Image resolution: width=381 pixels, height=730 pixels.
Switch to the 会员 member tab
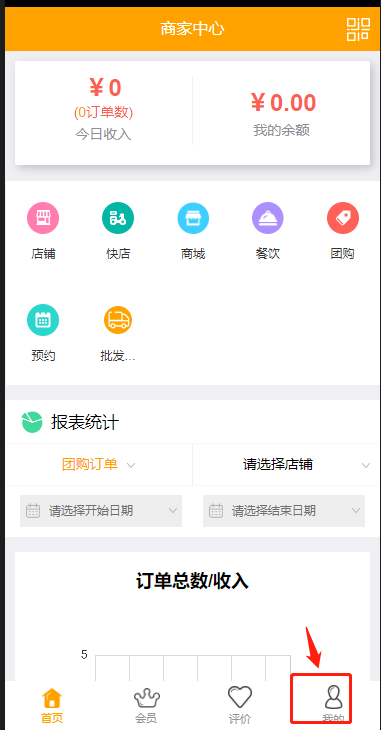pos(146,706)
